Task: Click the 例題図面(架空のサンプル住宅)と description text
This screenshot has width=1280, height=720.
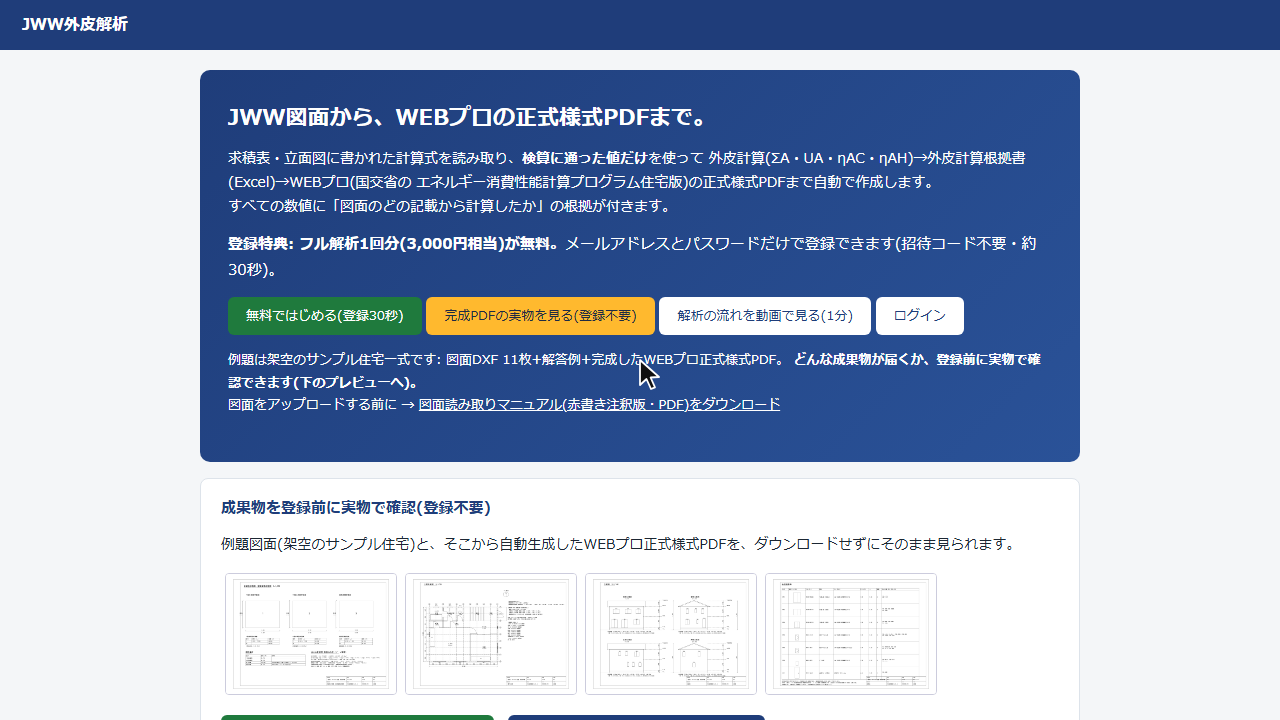Action: tap(618, 544)
